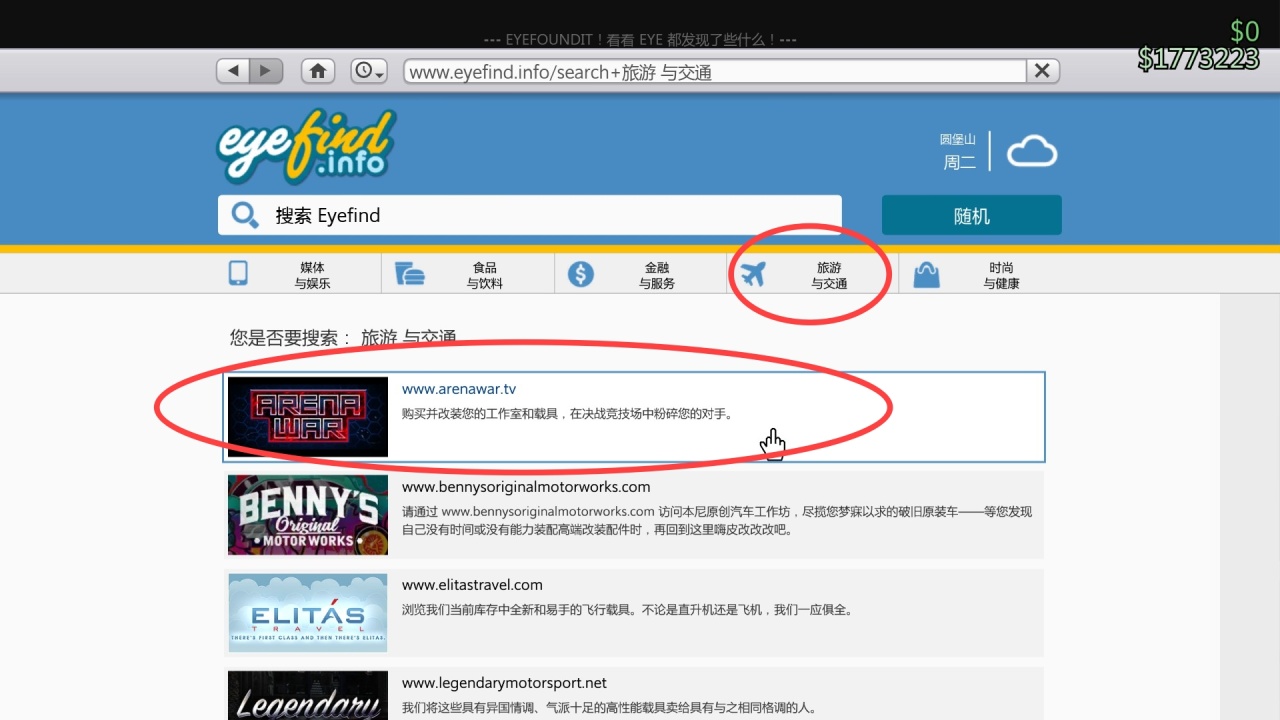The height and width of the screenshot is (720, 1280).
Task: Click the home icon in the browser toolbar
Action: click(318, 70)
